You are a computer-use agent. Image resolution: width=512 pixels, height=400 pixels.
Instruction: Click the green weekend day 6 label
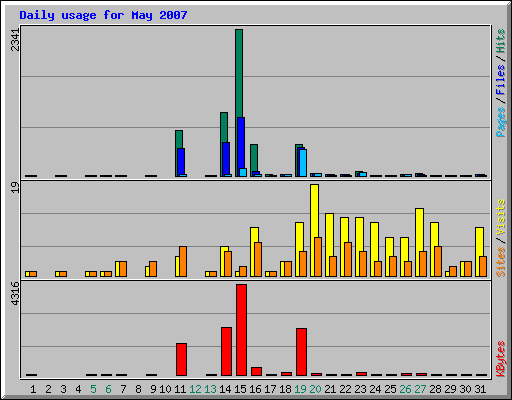[x=108, y=389]
